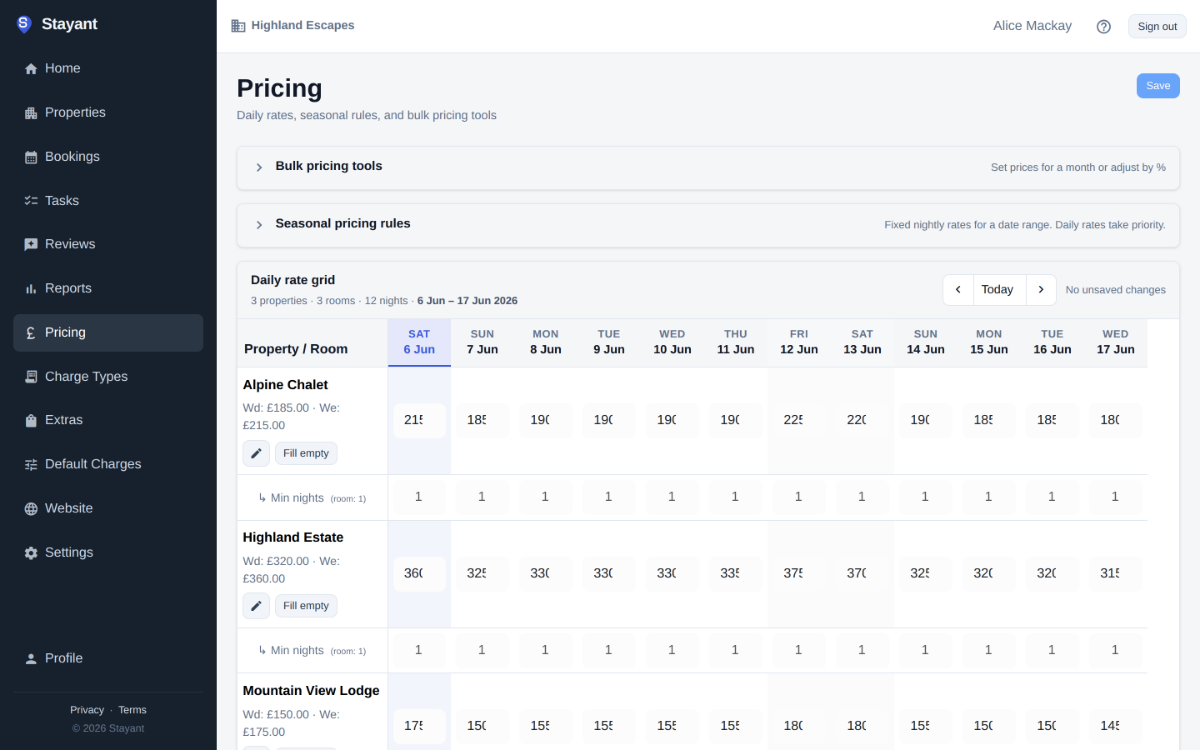Edit Alpine Chalet rate for Wed 17 Jun
Viewport: 1200px width, 750px height.
(x=1115, y=421)
